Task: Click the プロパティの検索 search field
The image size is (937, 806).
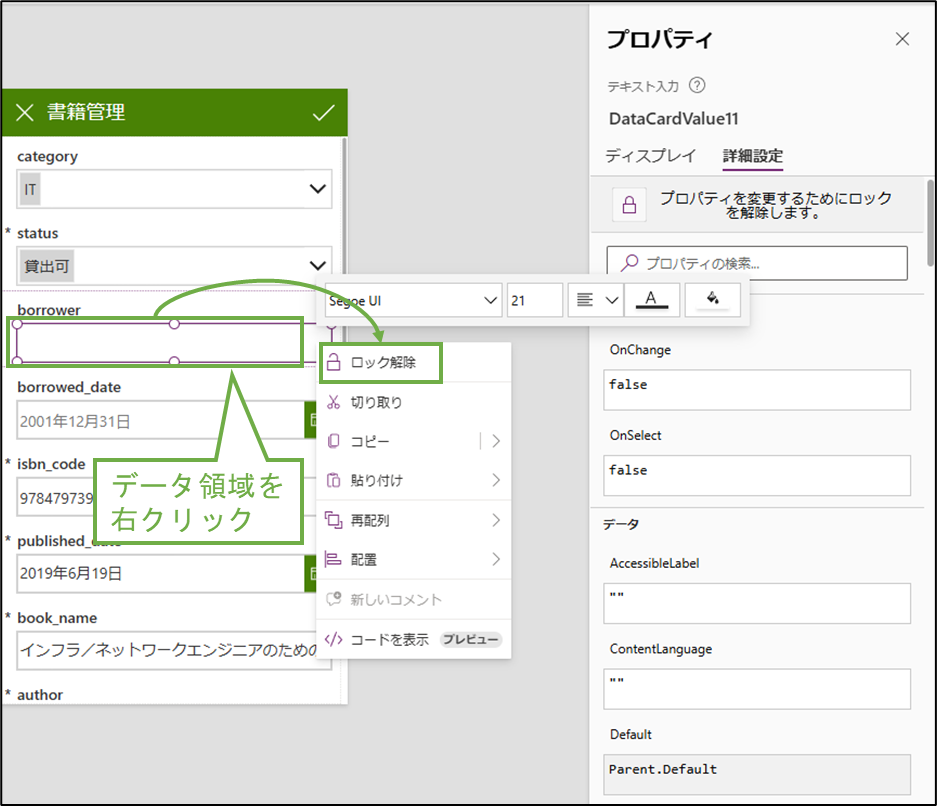Action: coord(757,263)
